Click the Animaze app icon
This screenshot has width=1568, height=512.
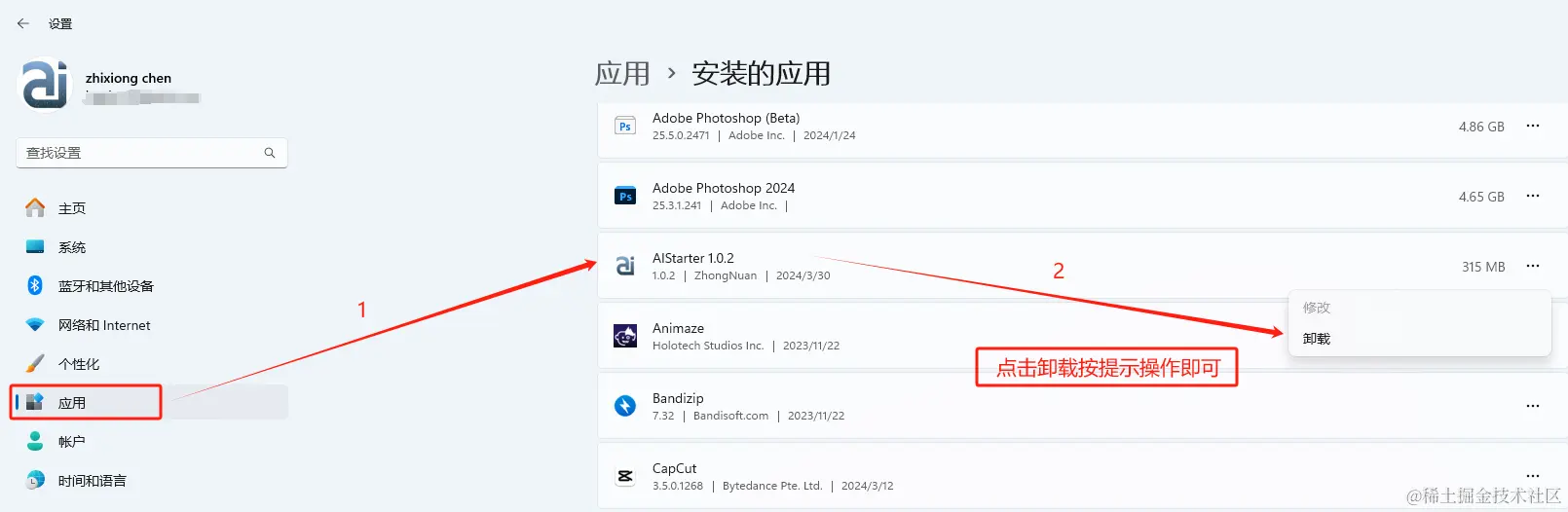[625, 336]
